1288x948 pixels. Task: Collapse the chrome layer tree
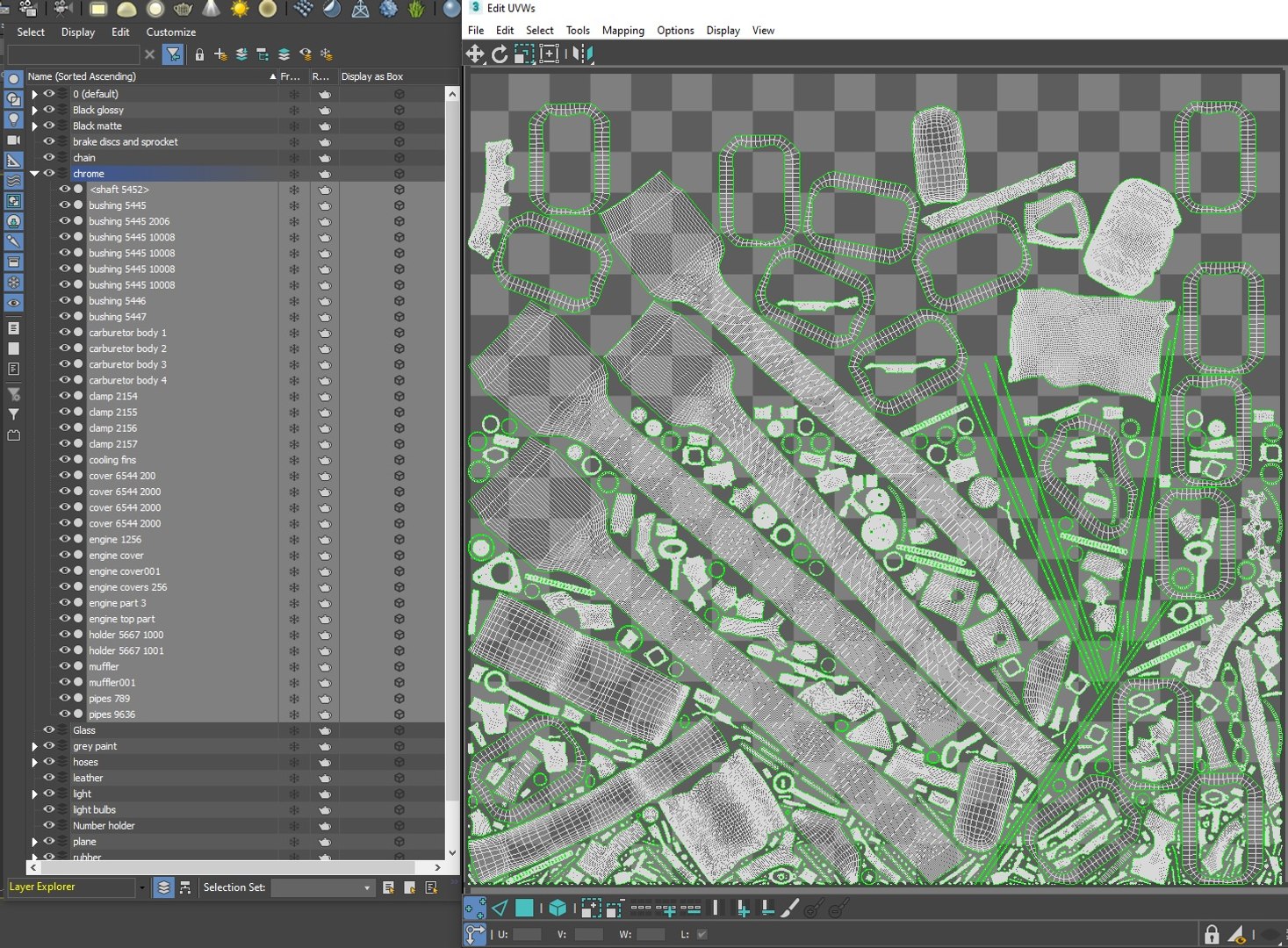point(34,173)
